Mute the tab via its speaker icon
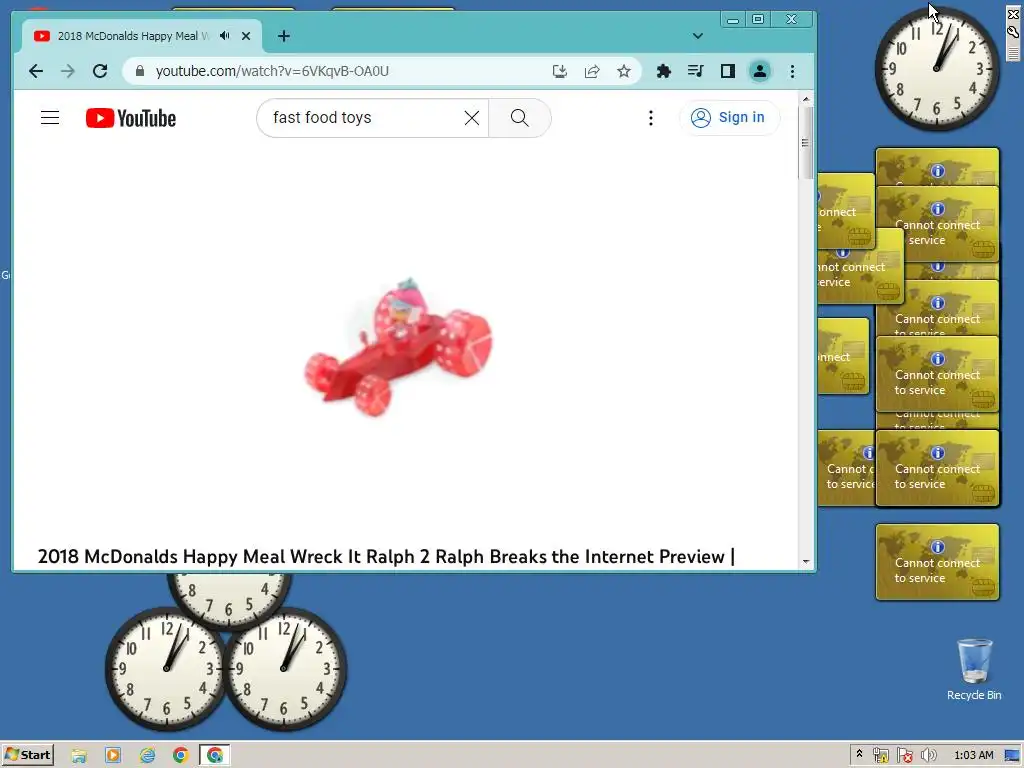This screenshot has width=1024, height=768. [225, 36]
